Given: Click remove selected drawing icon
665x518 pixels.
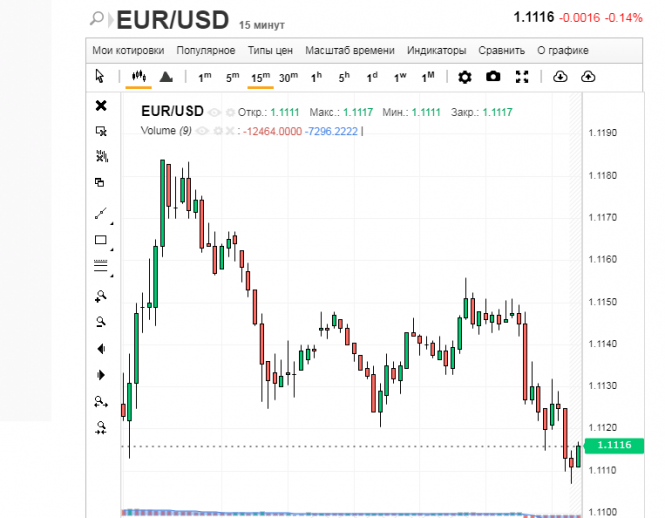Looking at the screenshot, I should tap(101, 131).
